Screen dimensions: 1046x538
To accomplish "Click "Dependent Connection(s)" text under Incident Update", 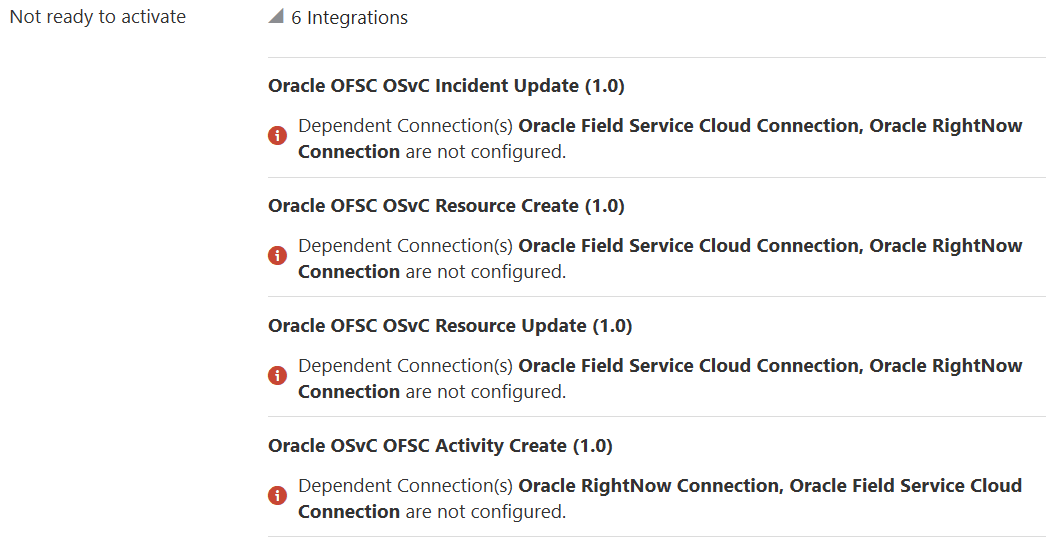I will [405, 126].
